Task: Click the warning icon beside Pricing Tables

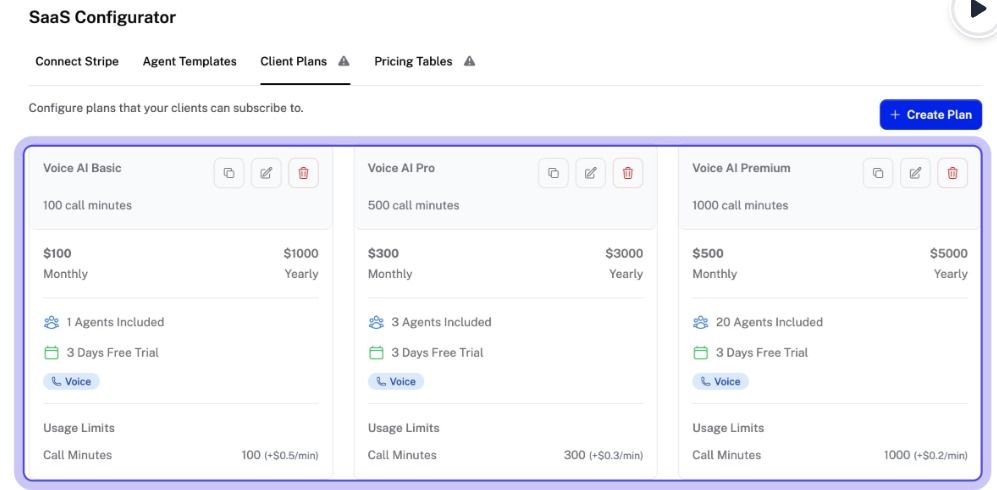Action: [469, 62]
